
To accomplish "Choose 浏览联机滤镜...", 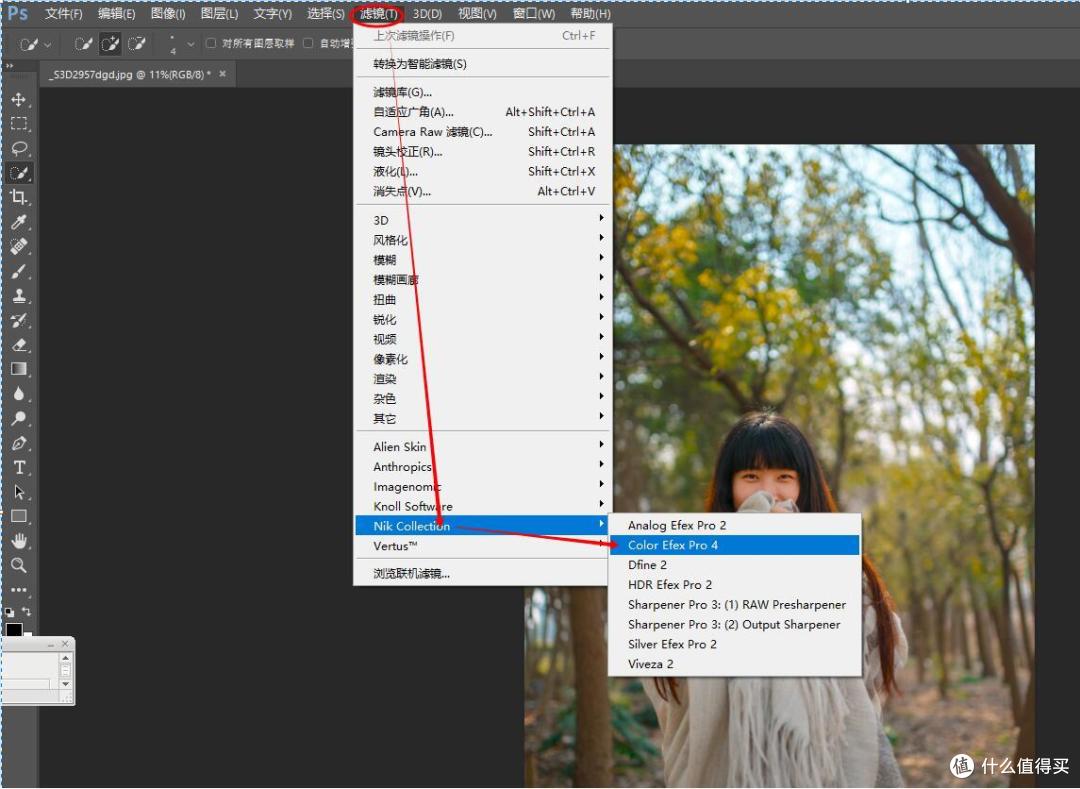I will (x=482, y=574).
